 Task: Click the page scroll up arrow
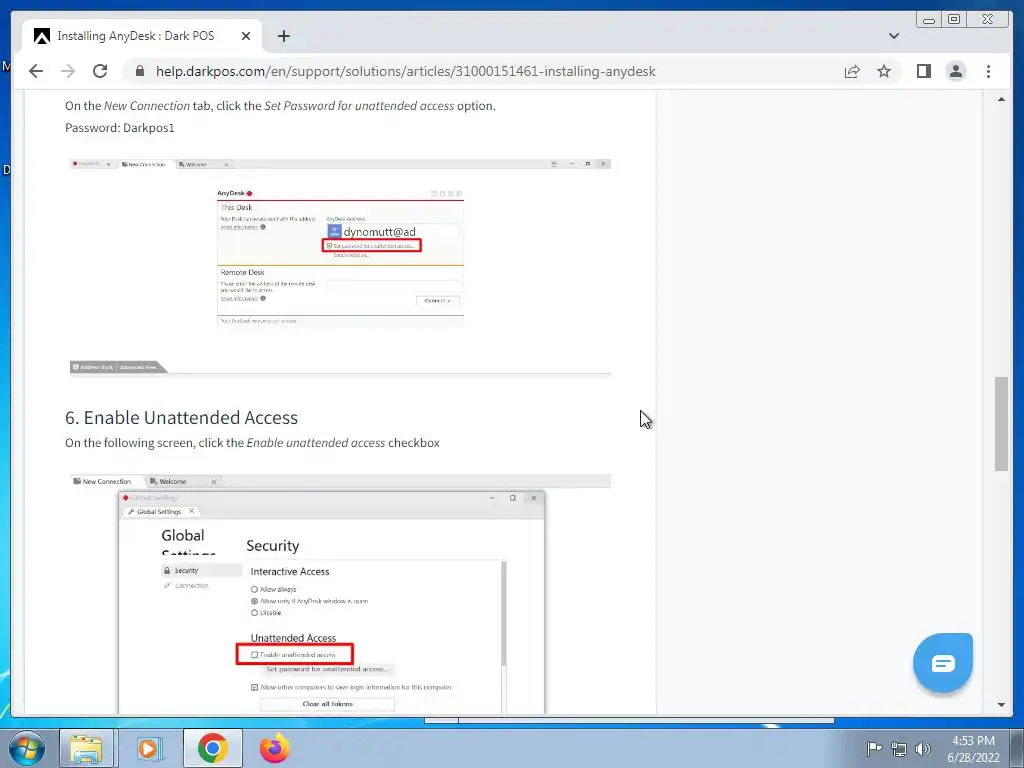tap(1001, 99)
